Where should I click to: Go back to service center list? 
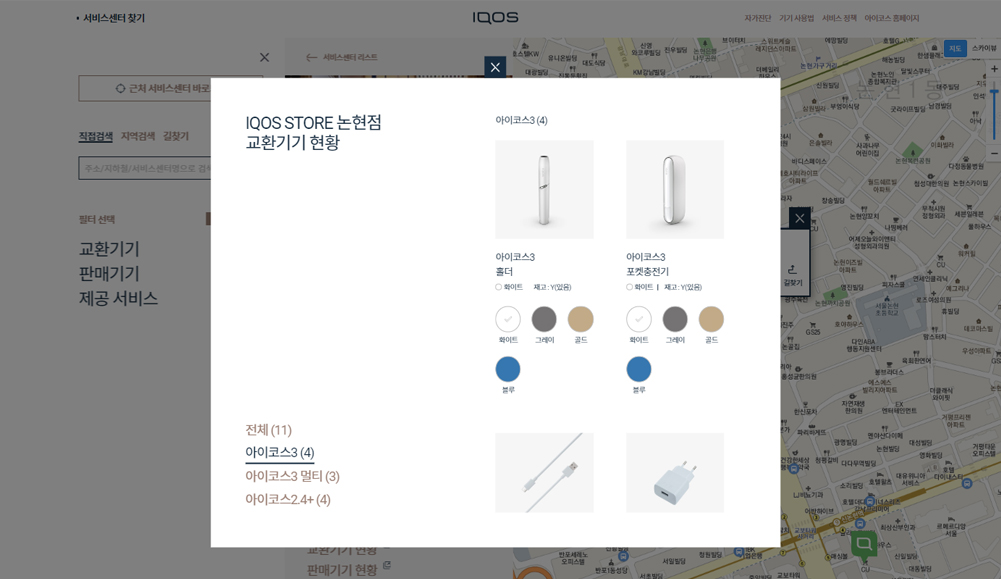(x=342, y=57)
